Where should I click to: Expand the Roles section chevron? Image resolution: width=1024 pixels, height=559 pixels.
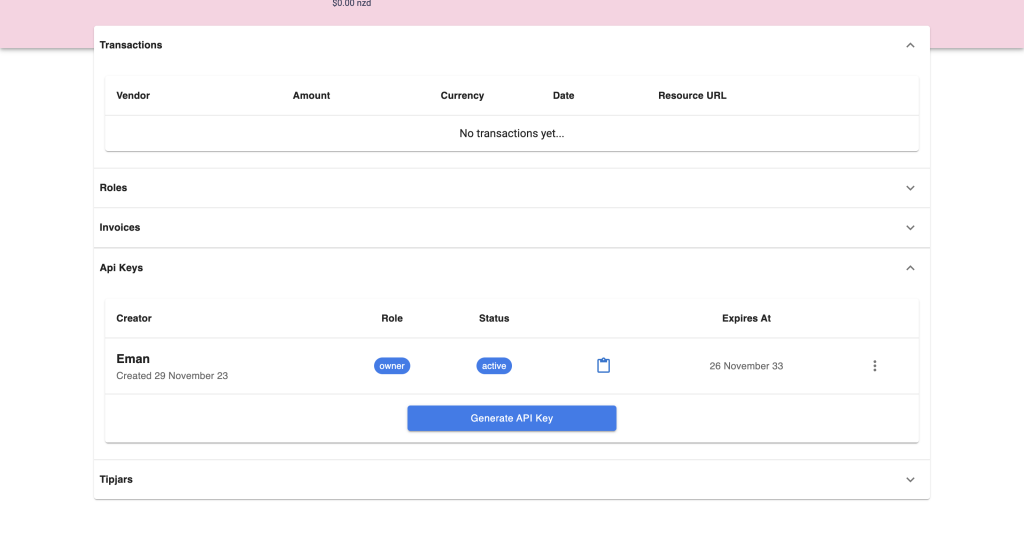pos(910,188)
